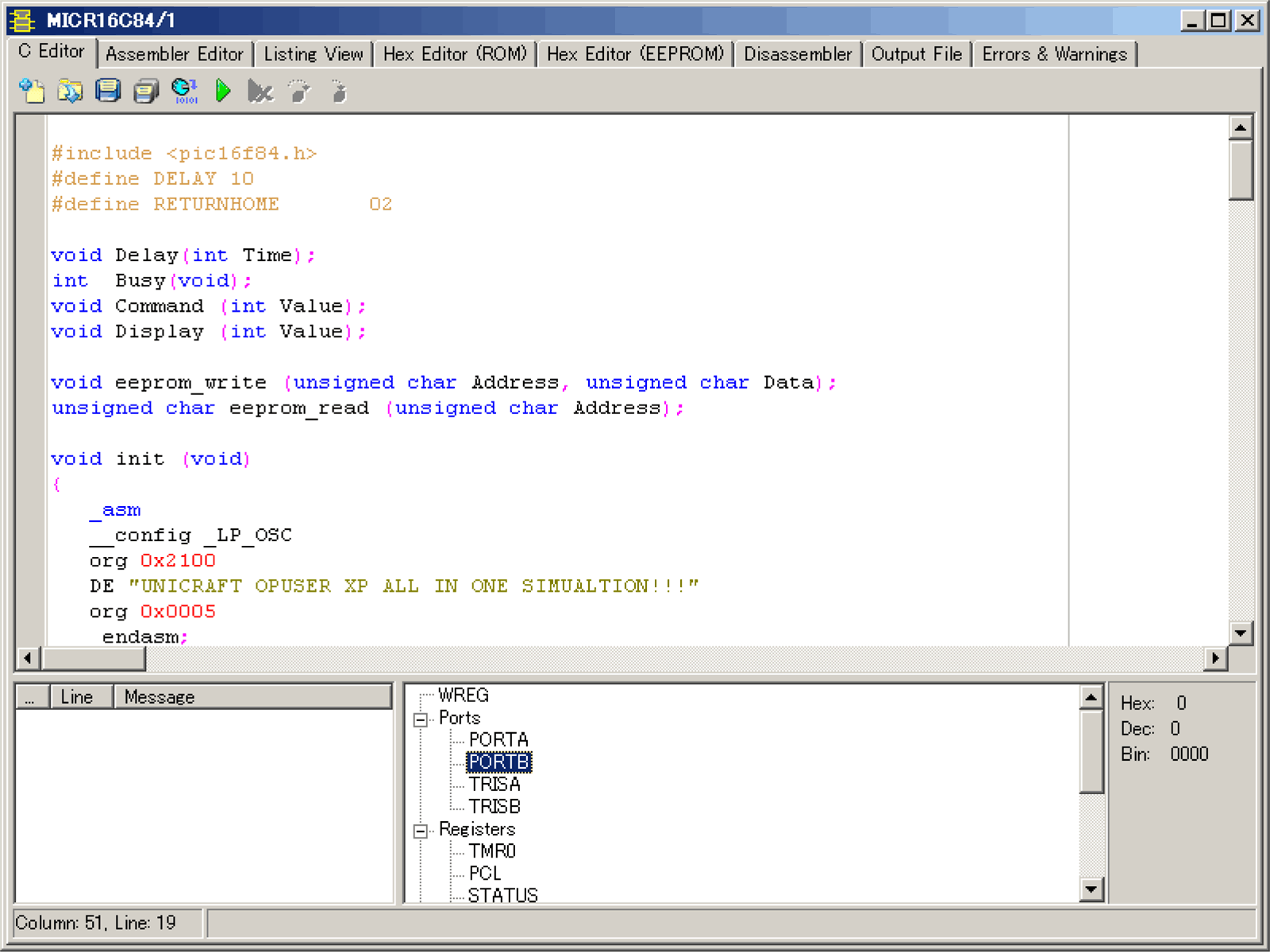
Task: Select STATUS under Registers
Action: [x=503, y=895]
